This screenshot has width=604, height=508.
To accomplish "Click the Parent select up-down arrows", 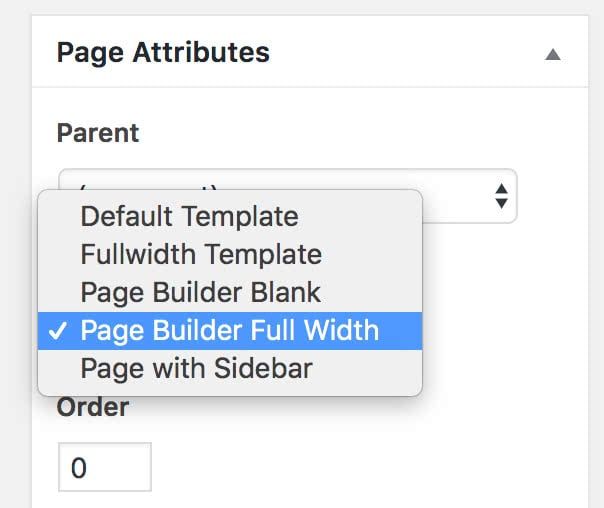I will point(501,195).
